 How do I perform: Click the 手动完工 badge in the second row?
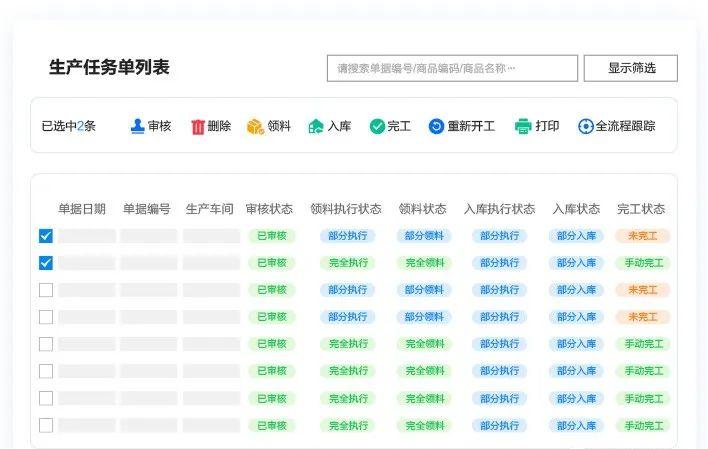click(x=643, y=263)
